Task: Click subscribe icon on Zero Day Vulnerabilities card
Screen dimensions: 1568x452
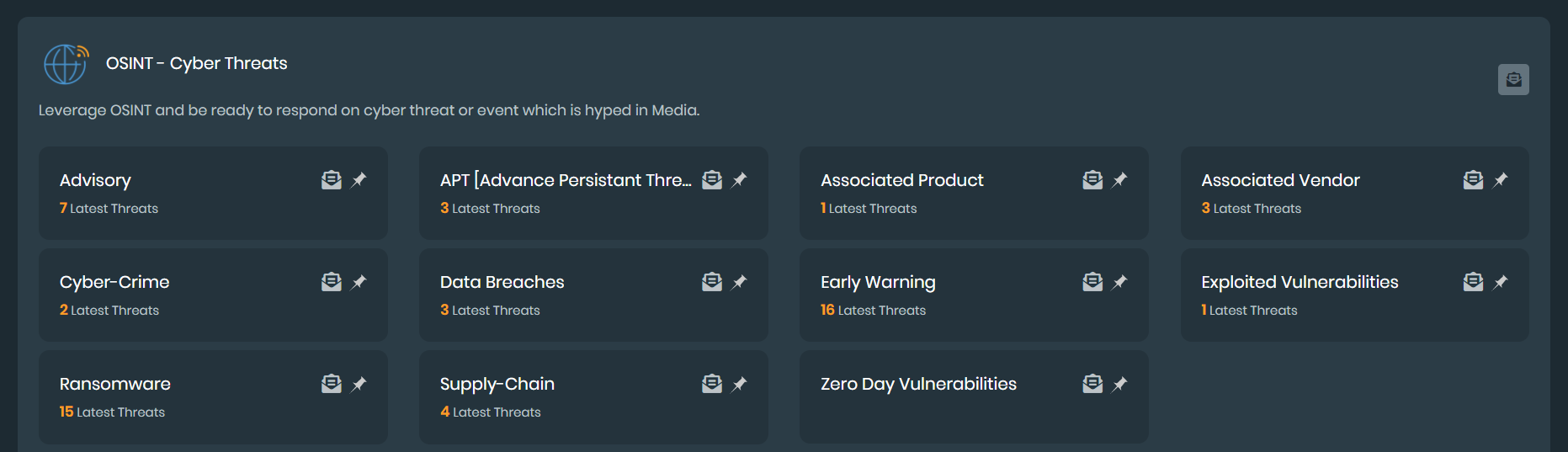Action: 1092,384
